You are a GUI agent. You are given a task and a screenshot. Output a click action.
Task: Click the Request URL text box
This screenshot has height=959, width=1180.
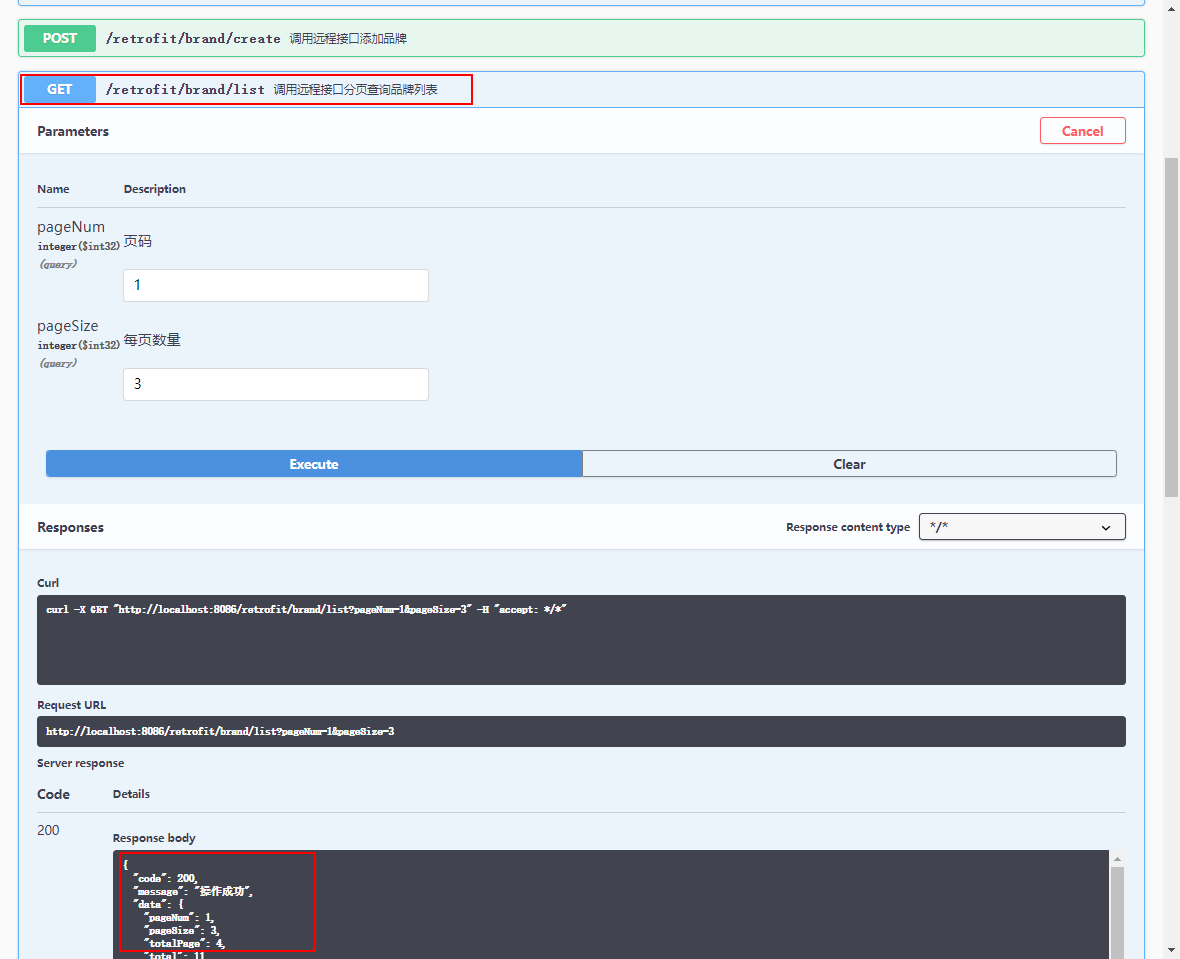click(x=581, y=732)
